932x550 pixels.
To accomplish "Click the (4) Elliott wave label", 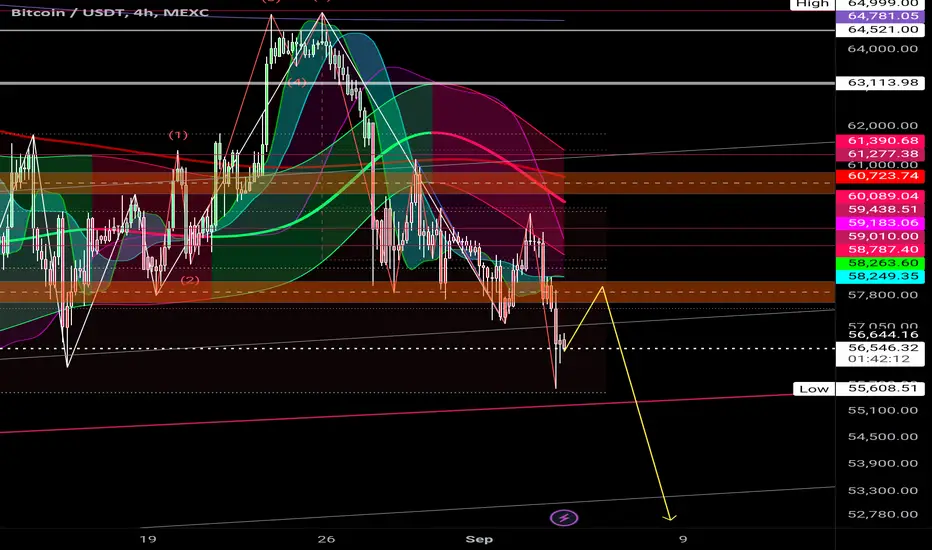I will [297, 83].
